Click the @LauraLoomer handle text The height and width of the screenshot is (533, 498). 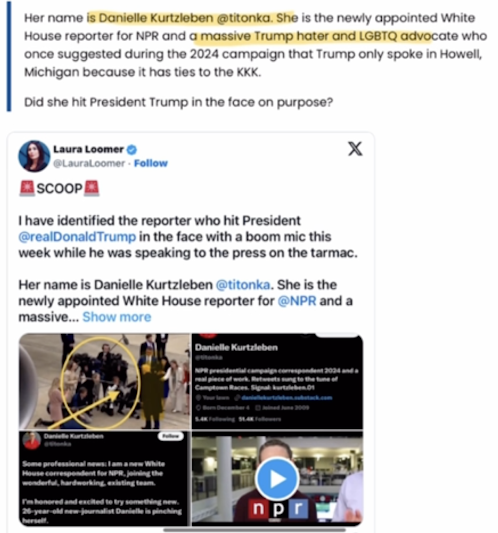click(89, 163)
